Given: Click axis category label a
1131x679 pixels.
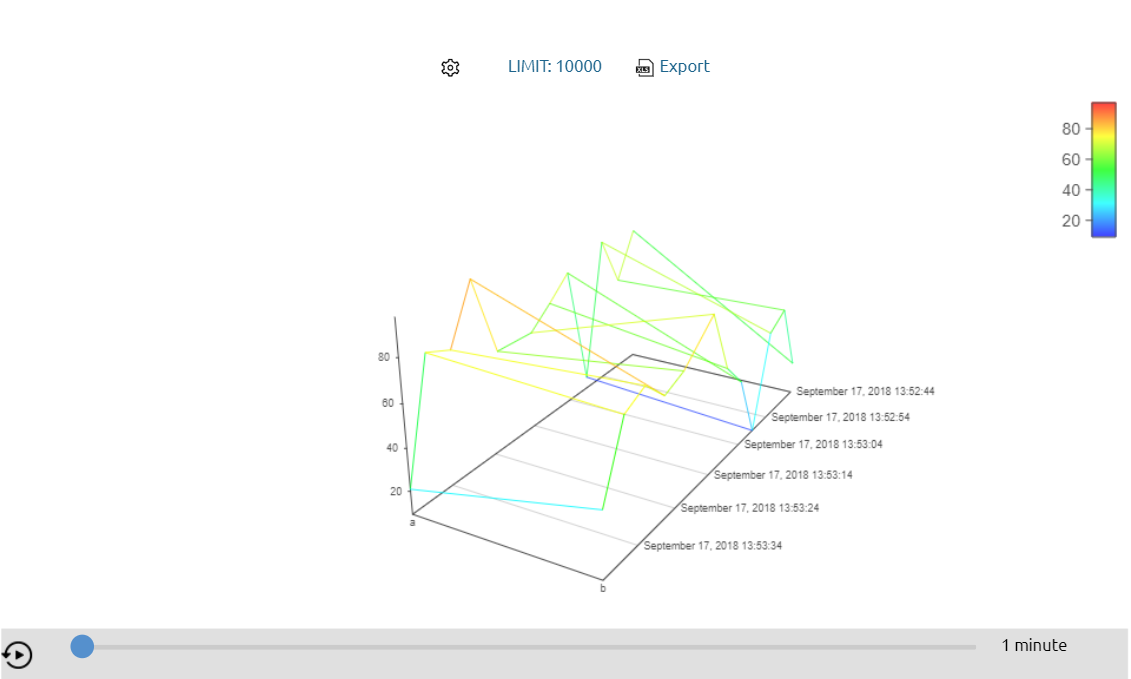Looking at the screenshot, I should coord(413,522).
